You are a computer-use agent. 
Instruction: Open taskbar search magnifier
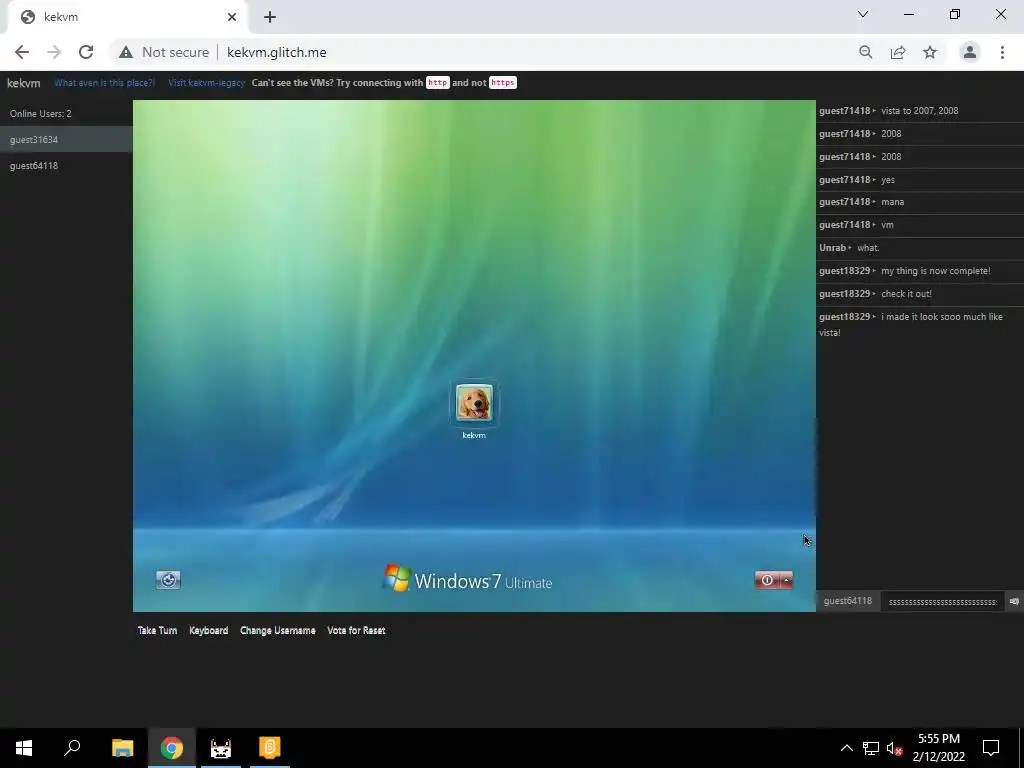72,748
